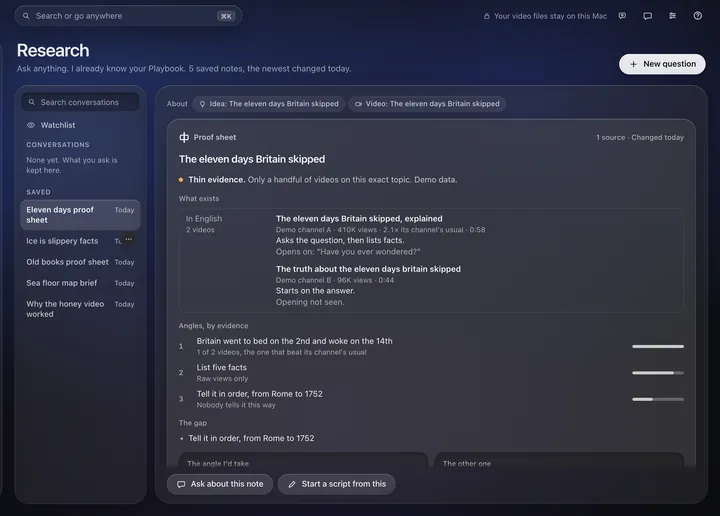This screenshot has width=720, height=516.
Task: Click the evidence bar for List five facts
Action: point(658,373)
